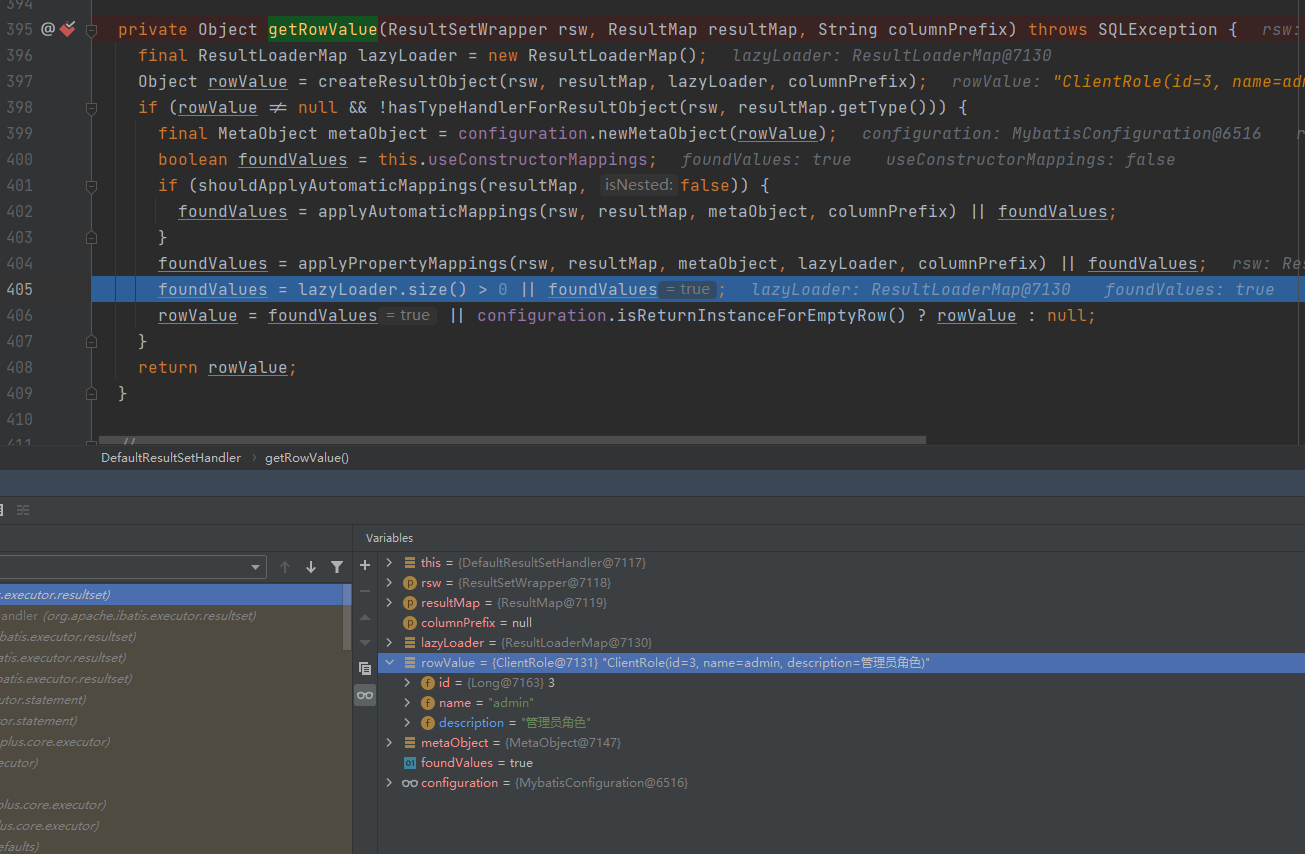Screen dimensions: 1305x854
Task: Expand the resultMap variable node
Action: click(x=389, y=603)
